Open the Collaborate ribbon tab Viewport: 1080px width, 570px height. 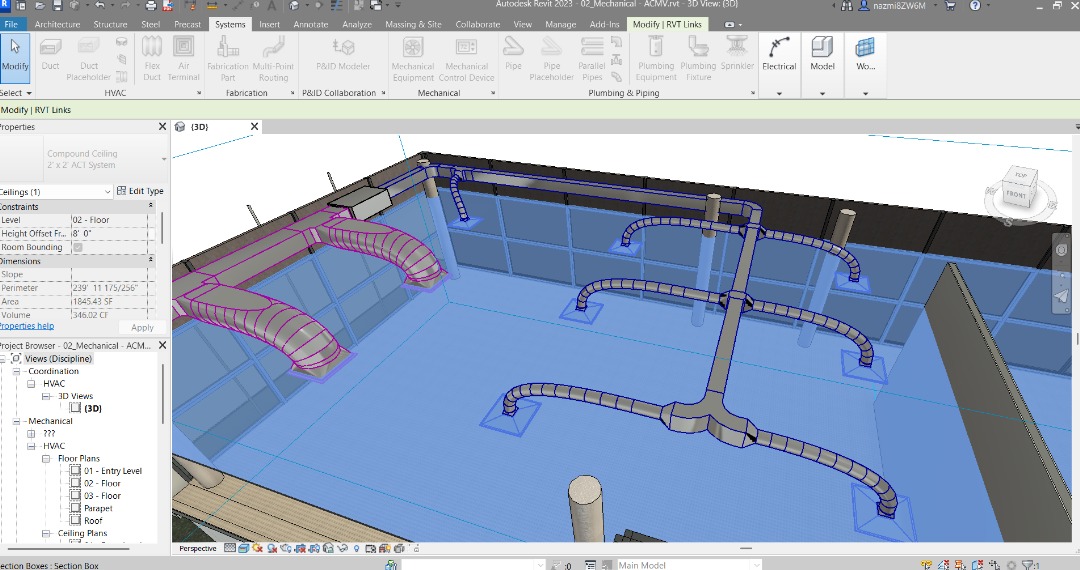click(477, 24)
